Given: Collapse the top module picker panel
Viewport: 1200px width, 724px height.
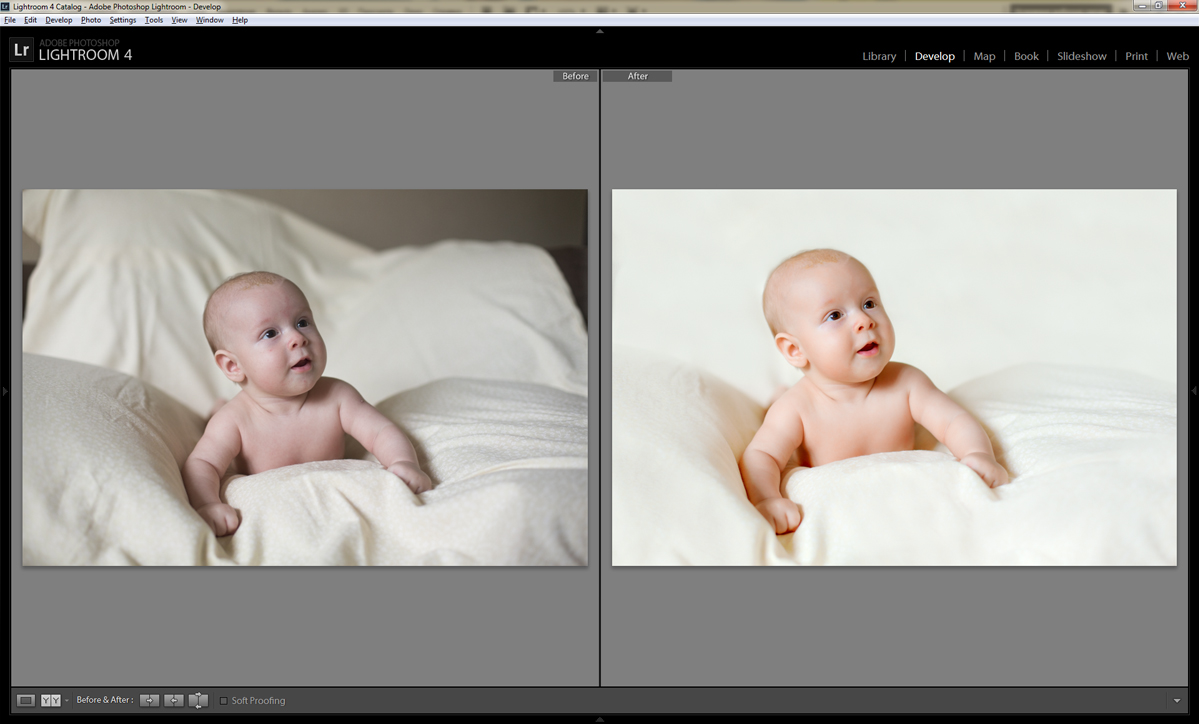Looking at the screenshot, I should pyautogui.click(x=600, y=31).
